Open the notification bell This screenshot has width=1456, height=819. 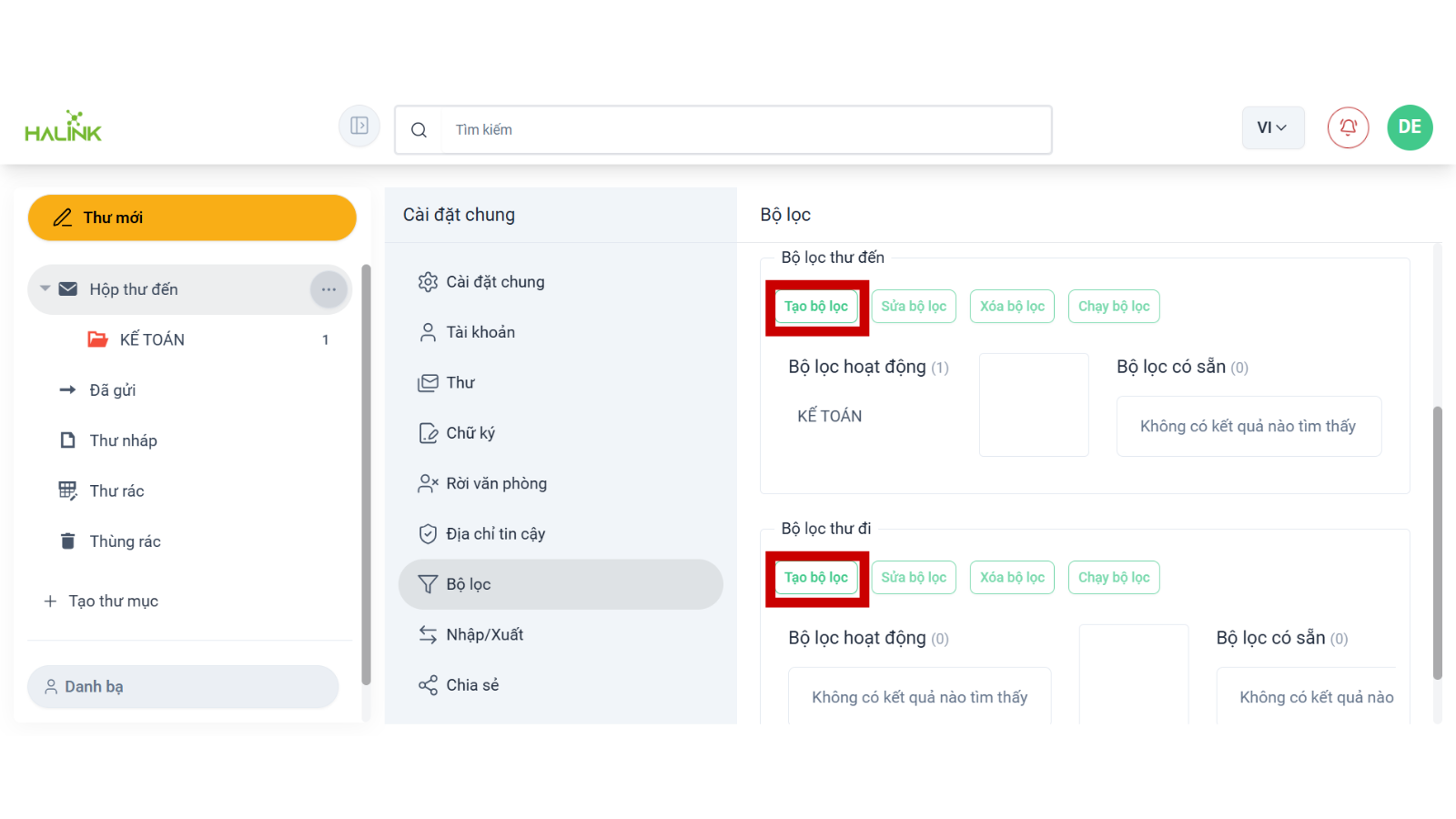1348,127
